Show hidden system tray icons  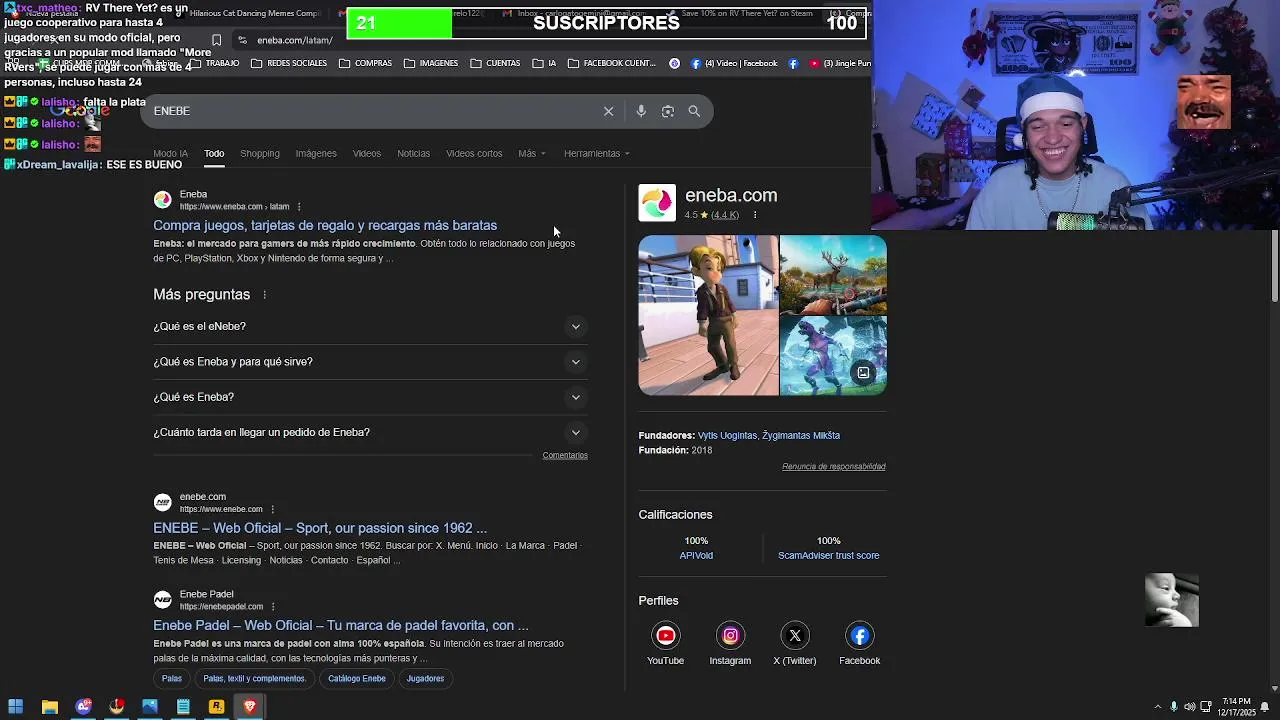tap(1158, 707)
